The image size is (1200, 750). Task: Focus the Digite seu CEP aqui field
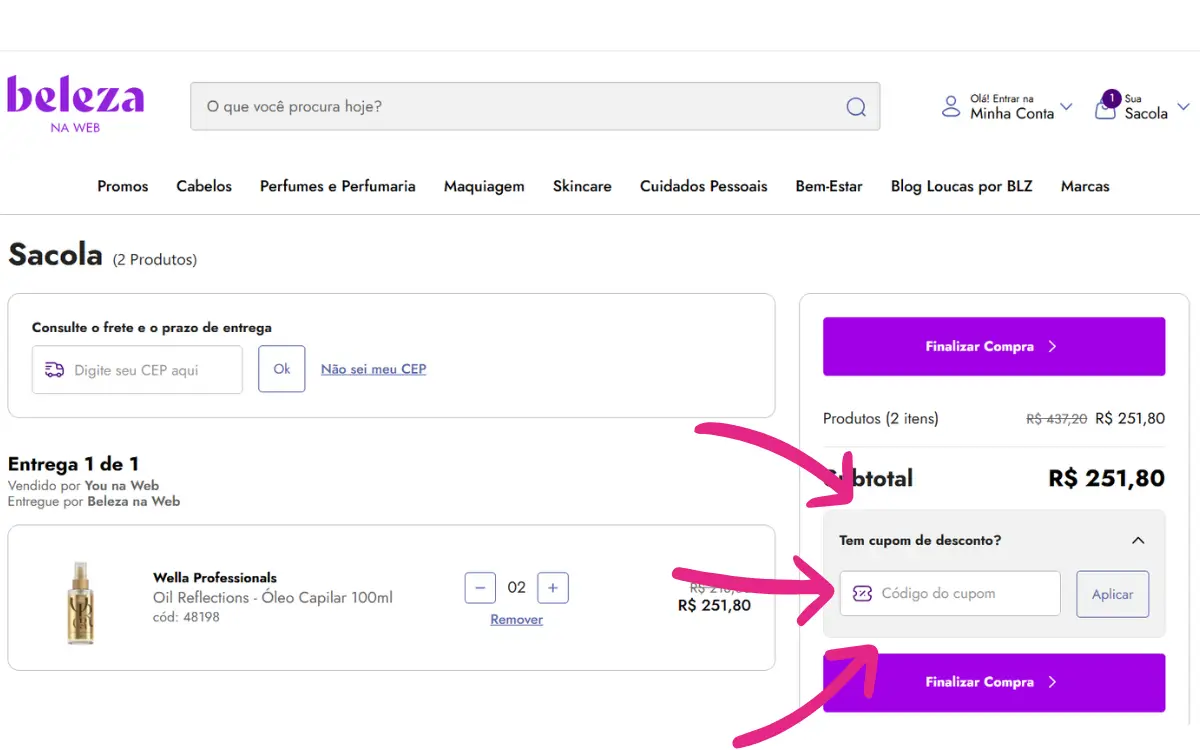coord(137,370)
